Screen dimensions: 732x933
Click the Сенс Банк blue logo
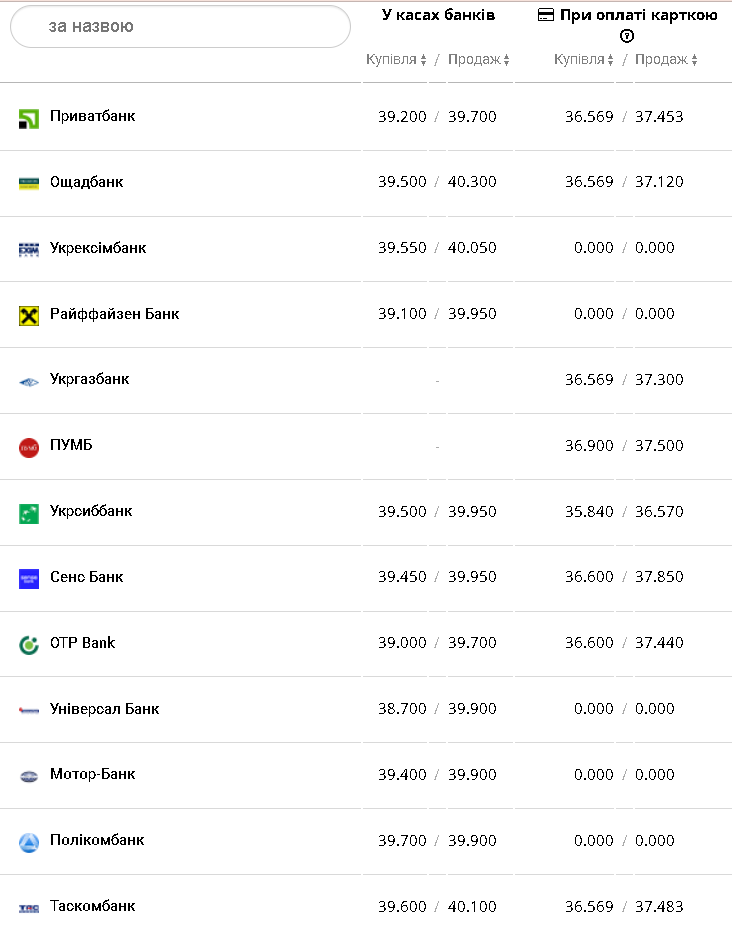28,578
